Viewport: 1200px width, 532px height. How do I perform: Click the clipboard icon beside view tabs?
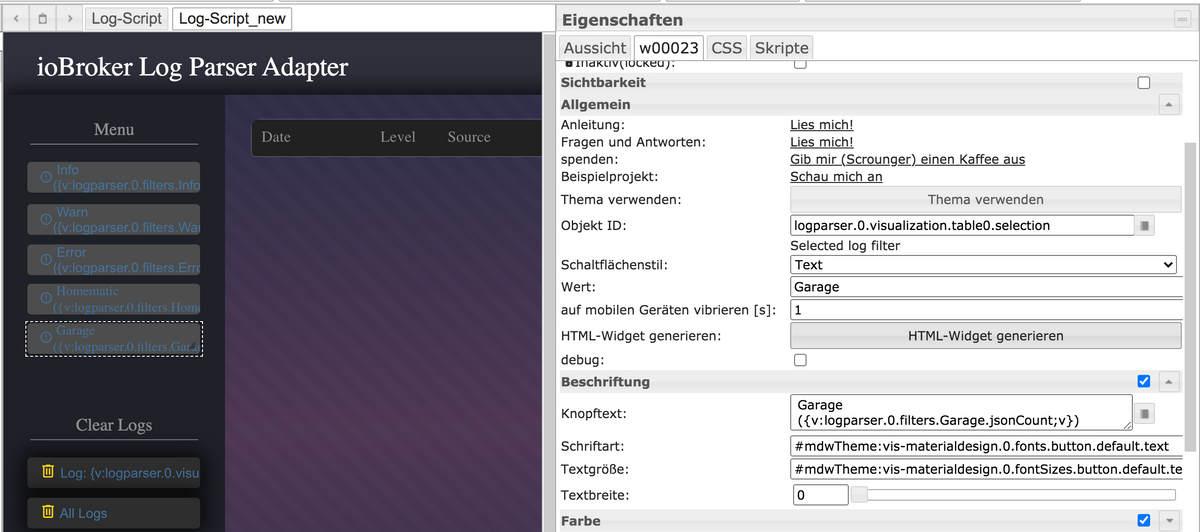tap(42, 18)
